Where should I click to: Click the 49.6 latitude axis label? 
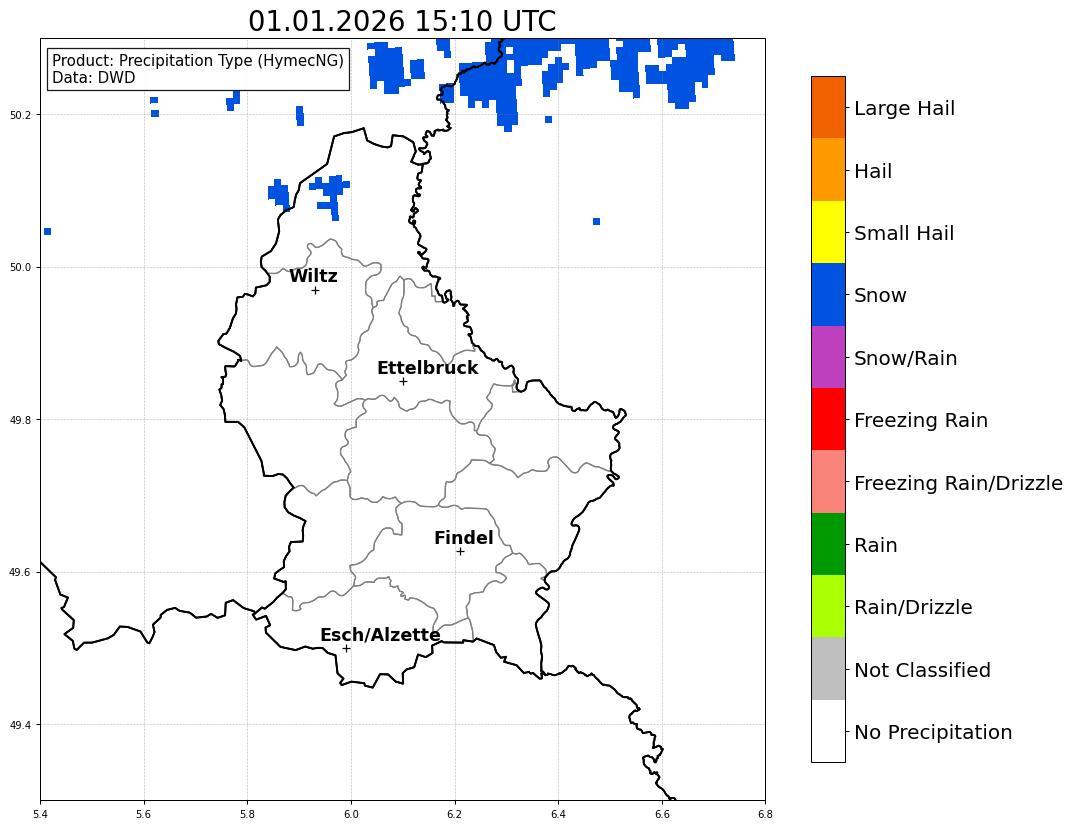21,572
